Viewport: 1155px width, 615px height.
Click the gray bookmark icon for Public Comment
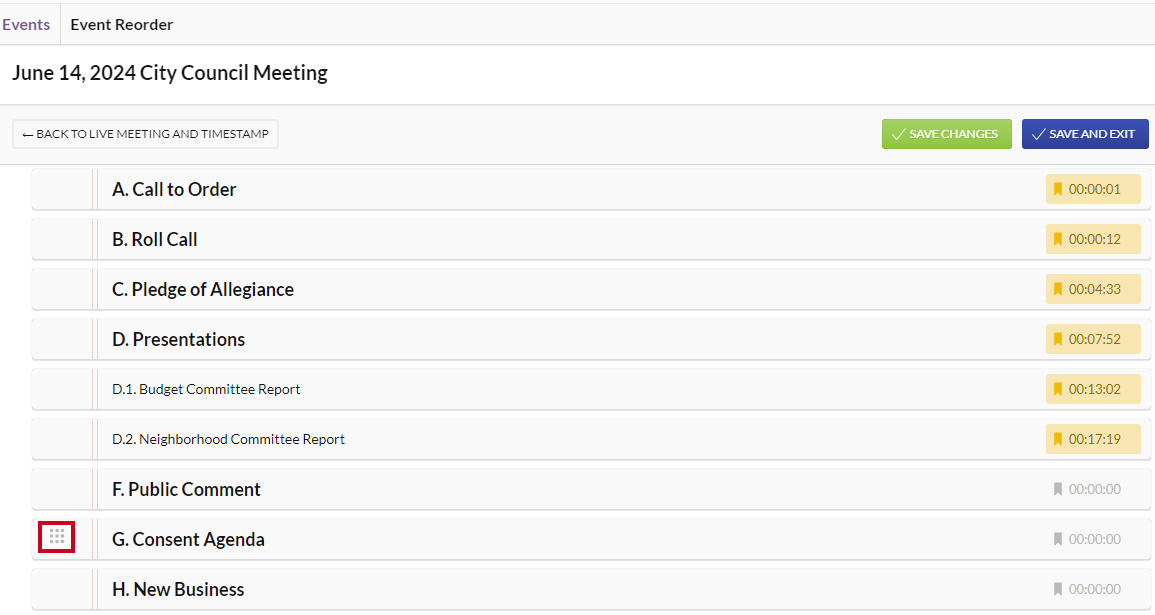coord(1058,489)
